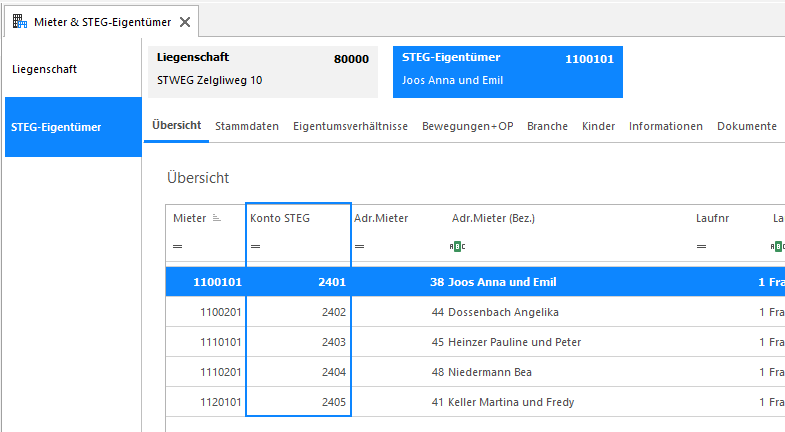This screenshot has height=432, width=785.
Task: Click the Adr.Mieter column header
Action: click(381, 218)
